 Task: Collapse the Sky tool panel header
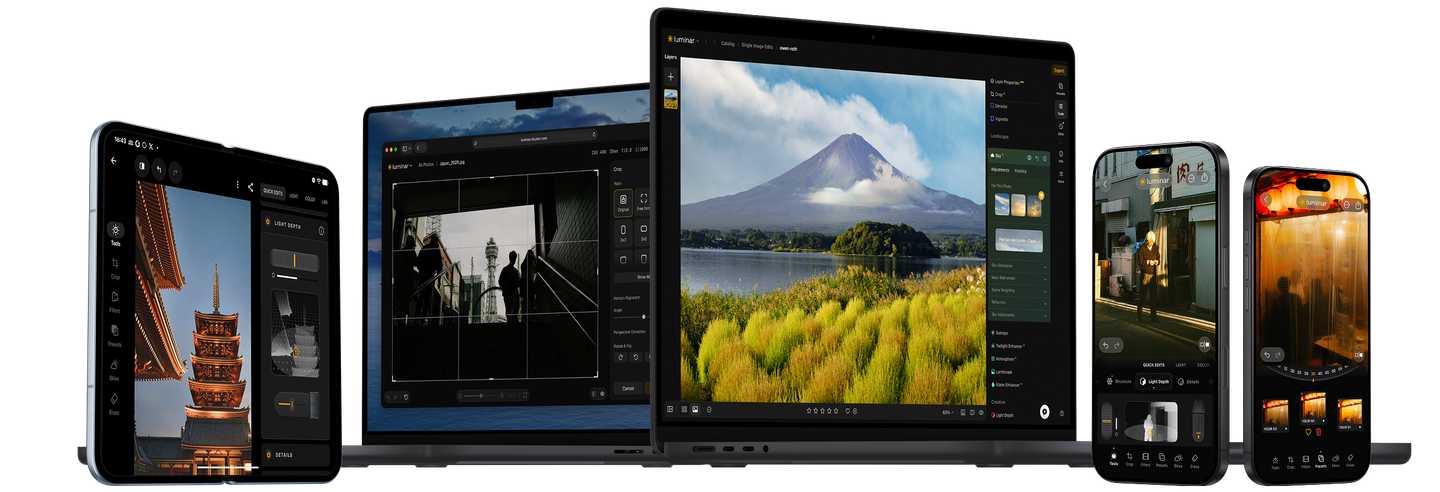1018,157
